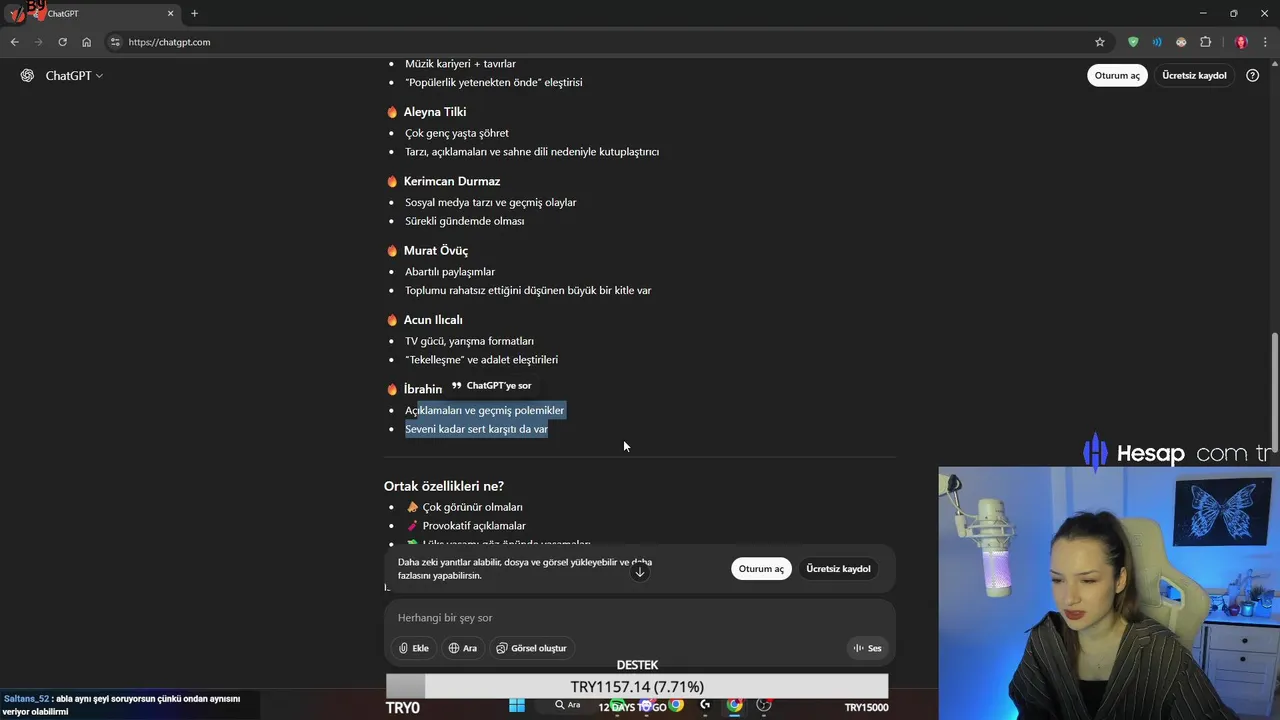Click the Murat Övüç heading
The width and height of the screenshot is (1280, 720).
436,251
